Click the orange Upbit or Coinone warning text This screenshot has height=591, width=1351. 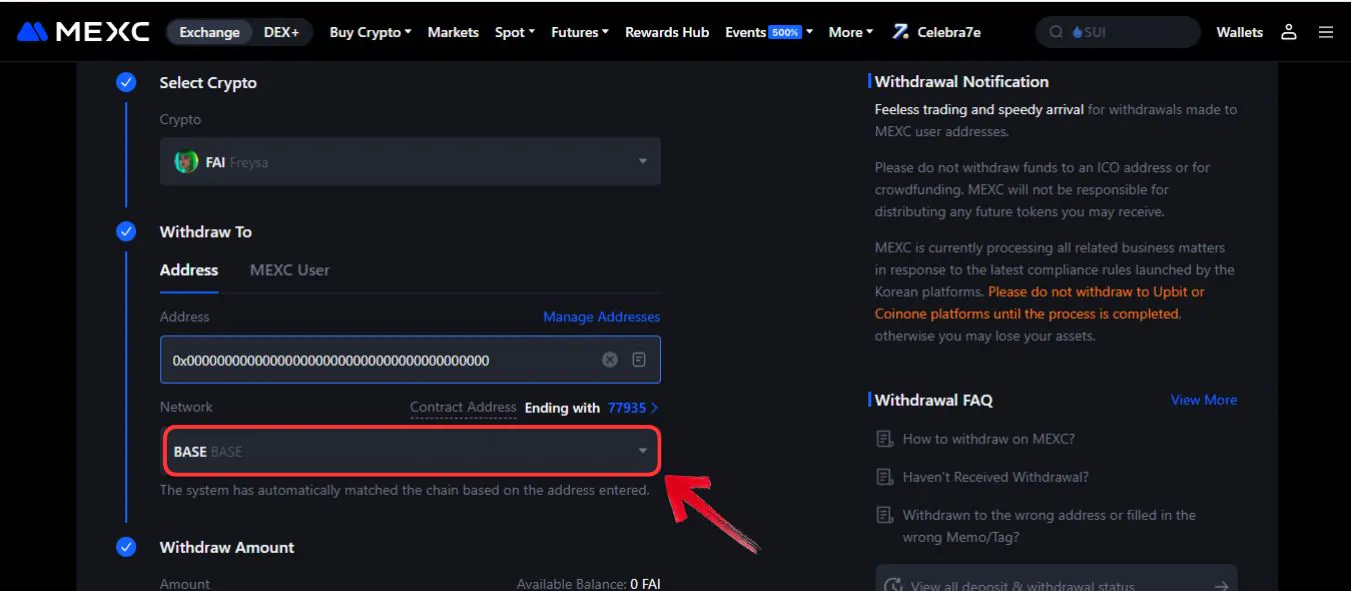[x=1040, y=303]
